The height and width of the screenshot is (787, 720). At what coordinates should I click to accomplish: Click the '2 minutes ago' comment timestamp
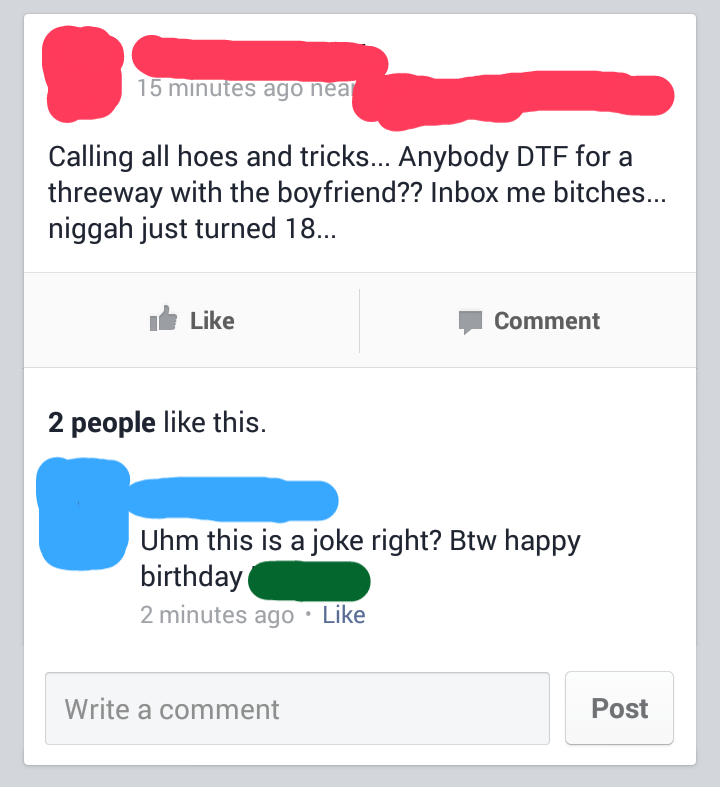point(217,615)
